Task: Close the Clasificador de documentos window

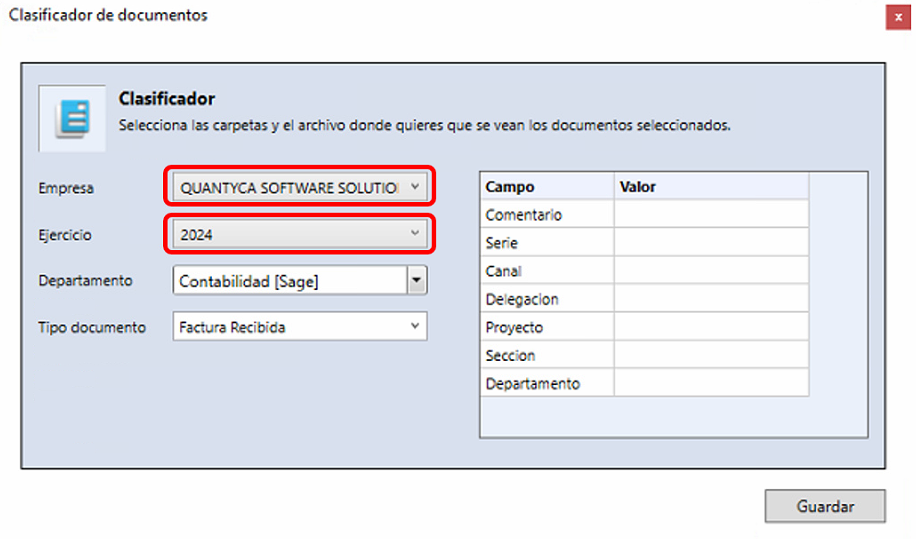Action: coord(898,17)
